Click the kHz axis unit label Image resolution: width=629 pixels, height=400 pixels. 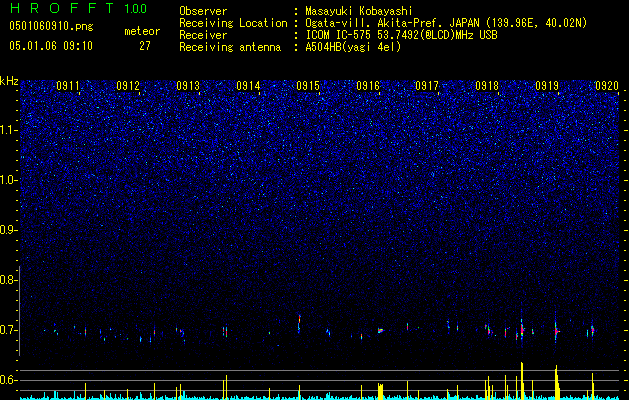point(9,81)
